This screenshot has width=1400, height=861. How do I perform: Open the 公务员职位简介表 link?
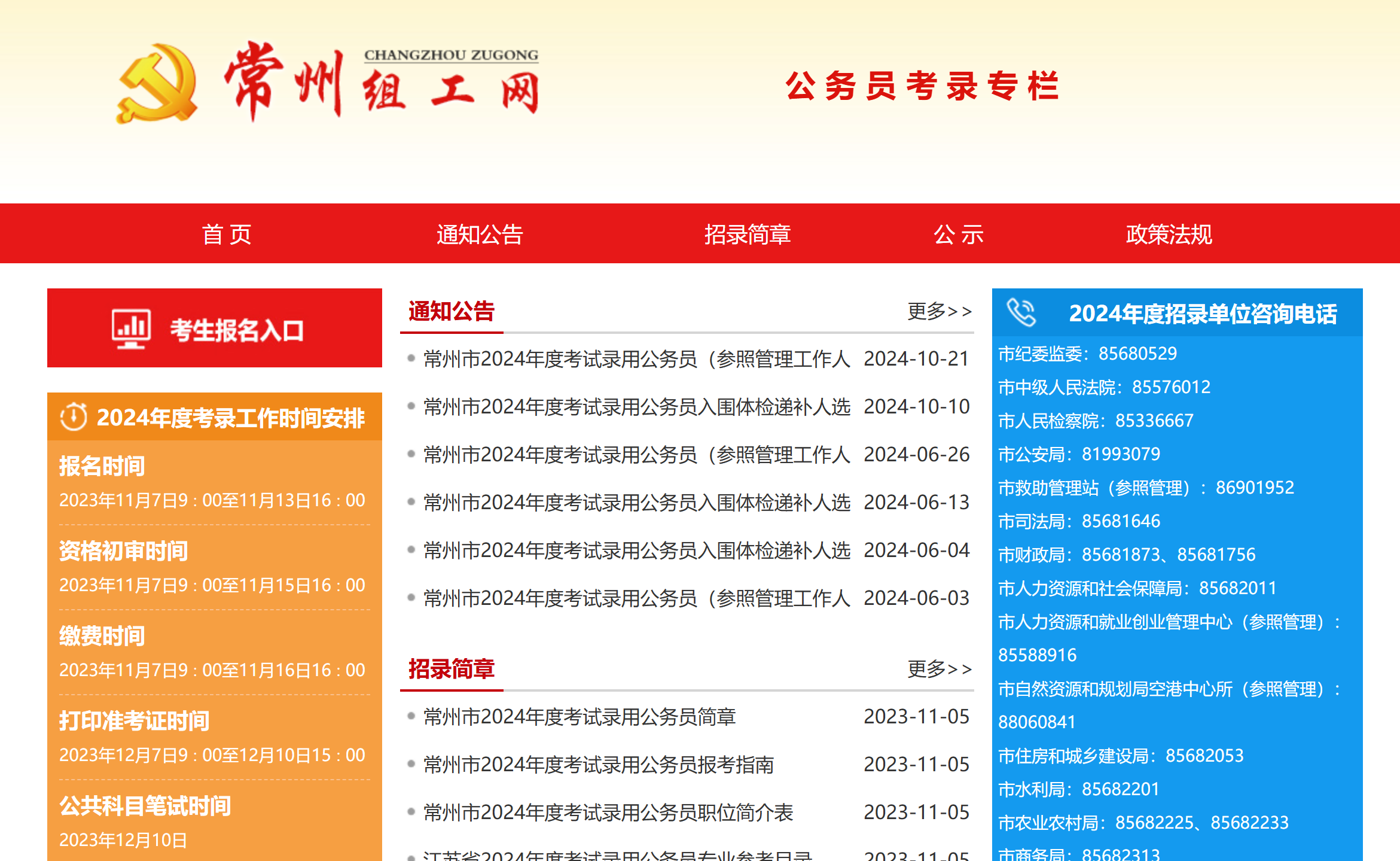click(608, 813)
